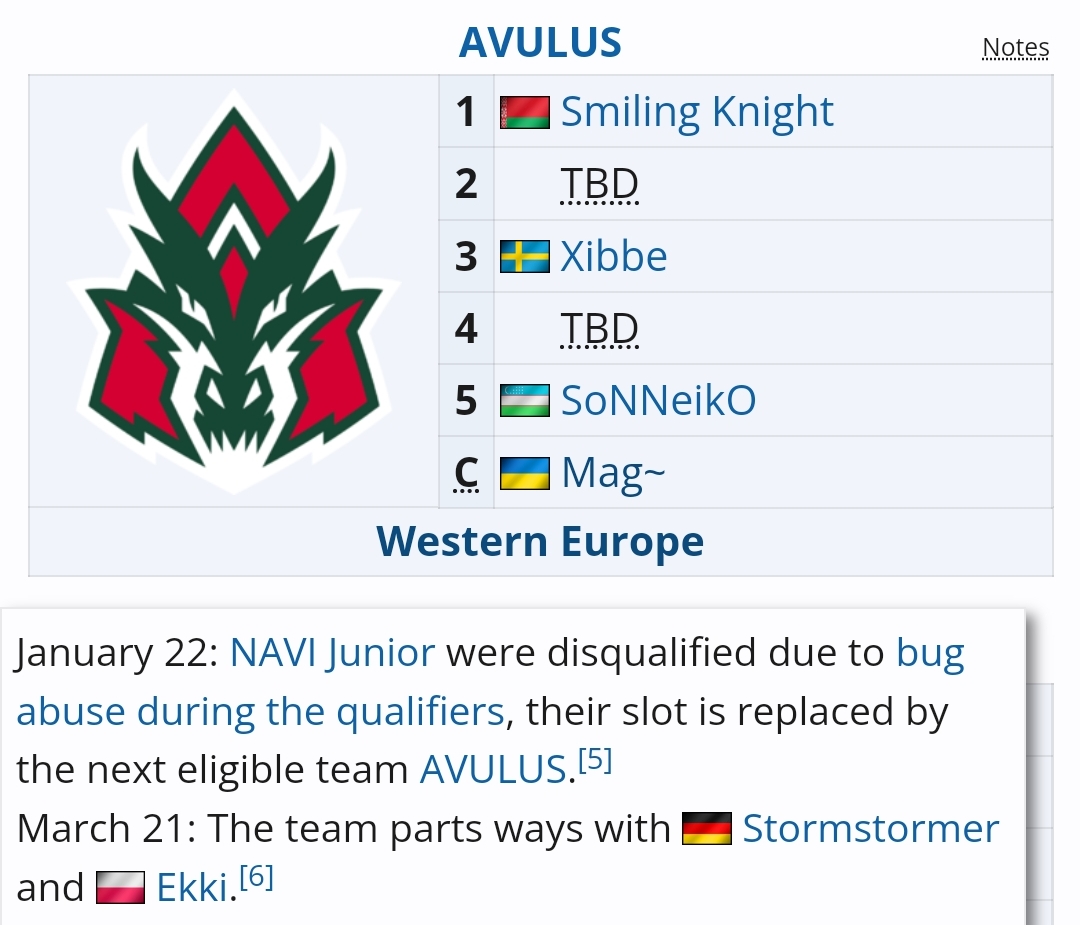
Task: Click the Uzbekistan flag beside SoNNeikO
Action: coord(525,400)
